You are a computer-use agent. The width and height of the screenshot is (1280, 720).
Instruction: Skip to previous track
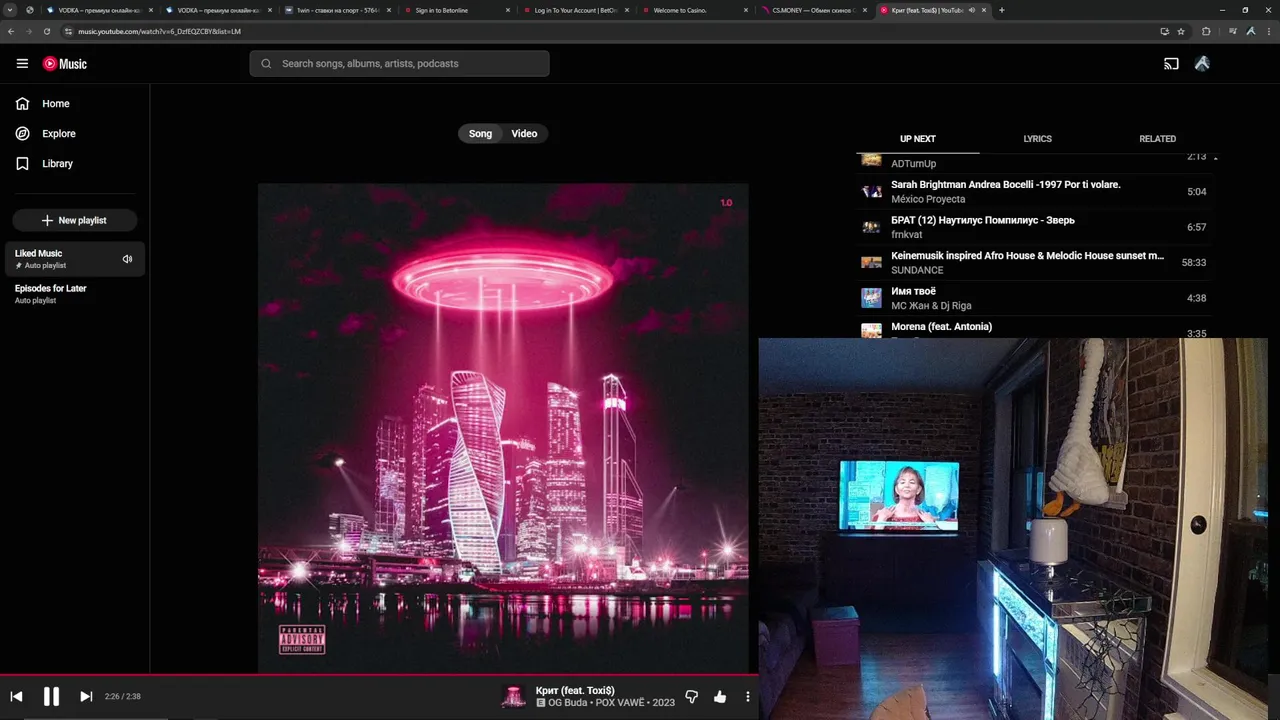click(16, 696)
